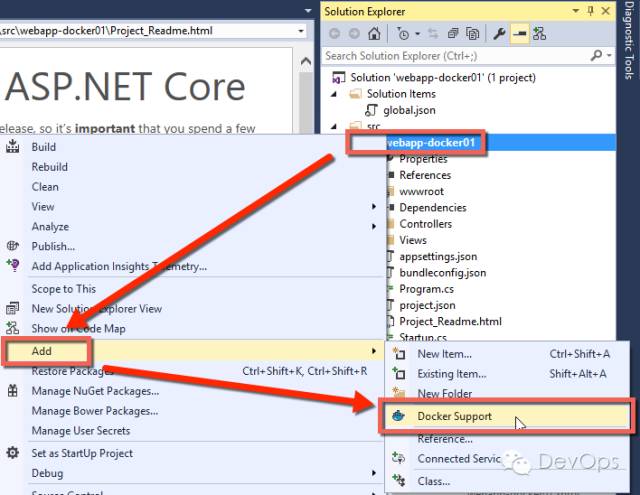
Task: Select Project_Readme.html in the tree
Action: (x=450, y=322)
